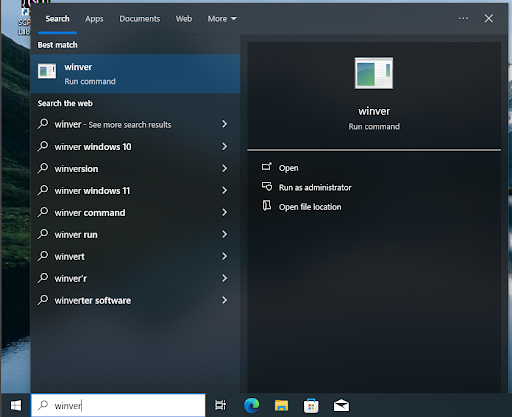Image resolution: width=512 pixels, height=417 pixels.
Task: Open the Windows Start menu
Action: pos(16,405)
